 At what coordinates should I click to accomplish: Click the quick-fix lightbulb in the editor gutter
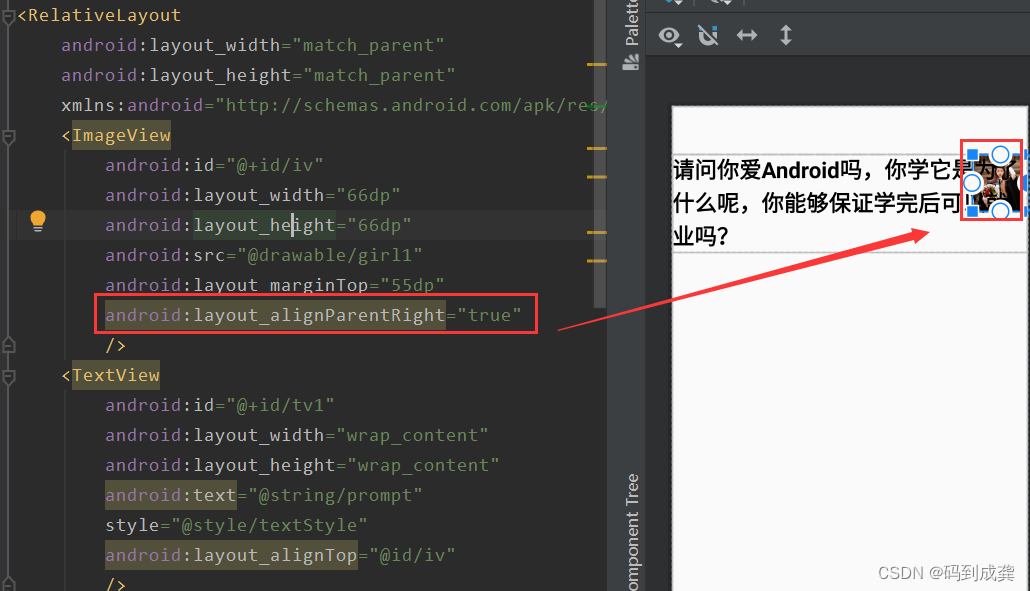[x=38, y=218]
